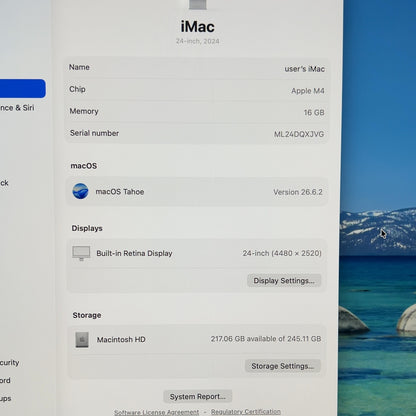416x416 pixels.
Task: Open the Software License Agreement link
Action: (x=156, y=412)
